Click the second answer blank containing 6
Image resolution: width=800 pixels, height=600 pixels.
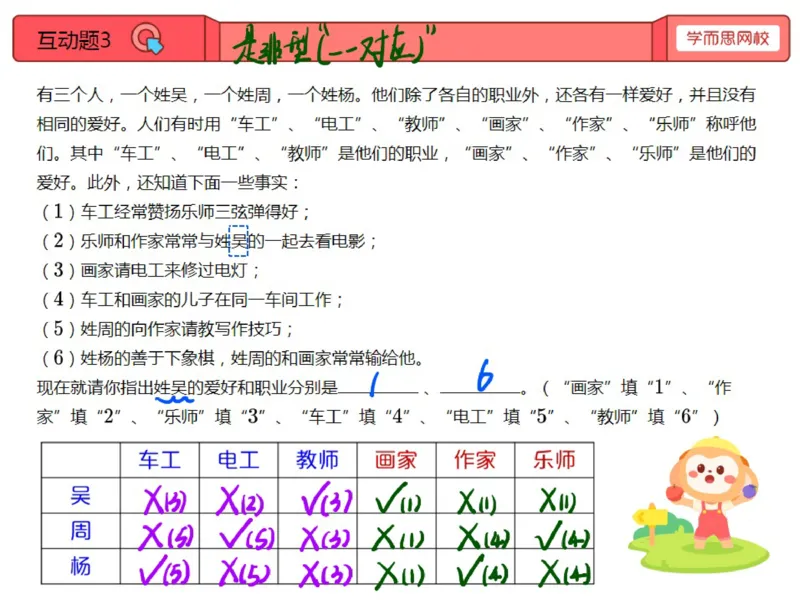click(x=482, y=379)
